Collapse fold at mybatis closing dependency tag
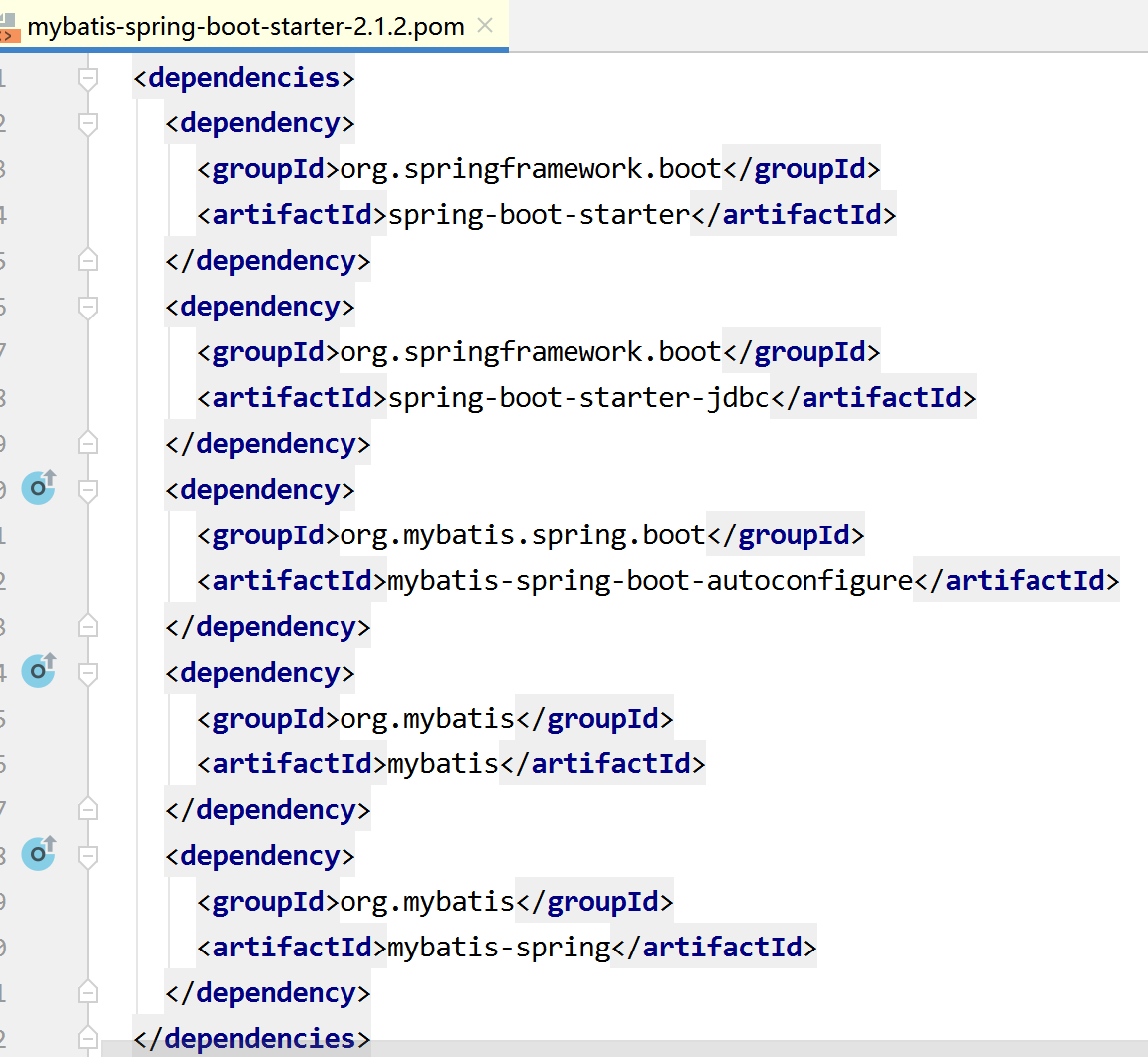Viewport: 1148px width, 1057px height. click(88, 809)
